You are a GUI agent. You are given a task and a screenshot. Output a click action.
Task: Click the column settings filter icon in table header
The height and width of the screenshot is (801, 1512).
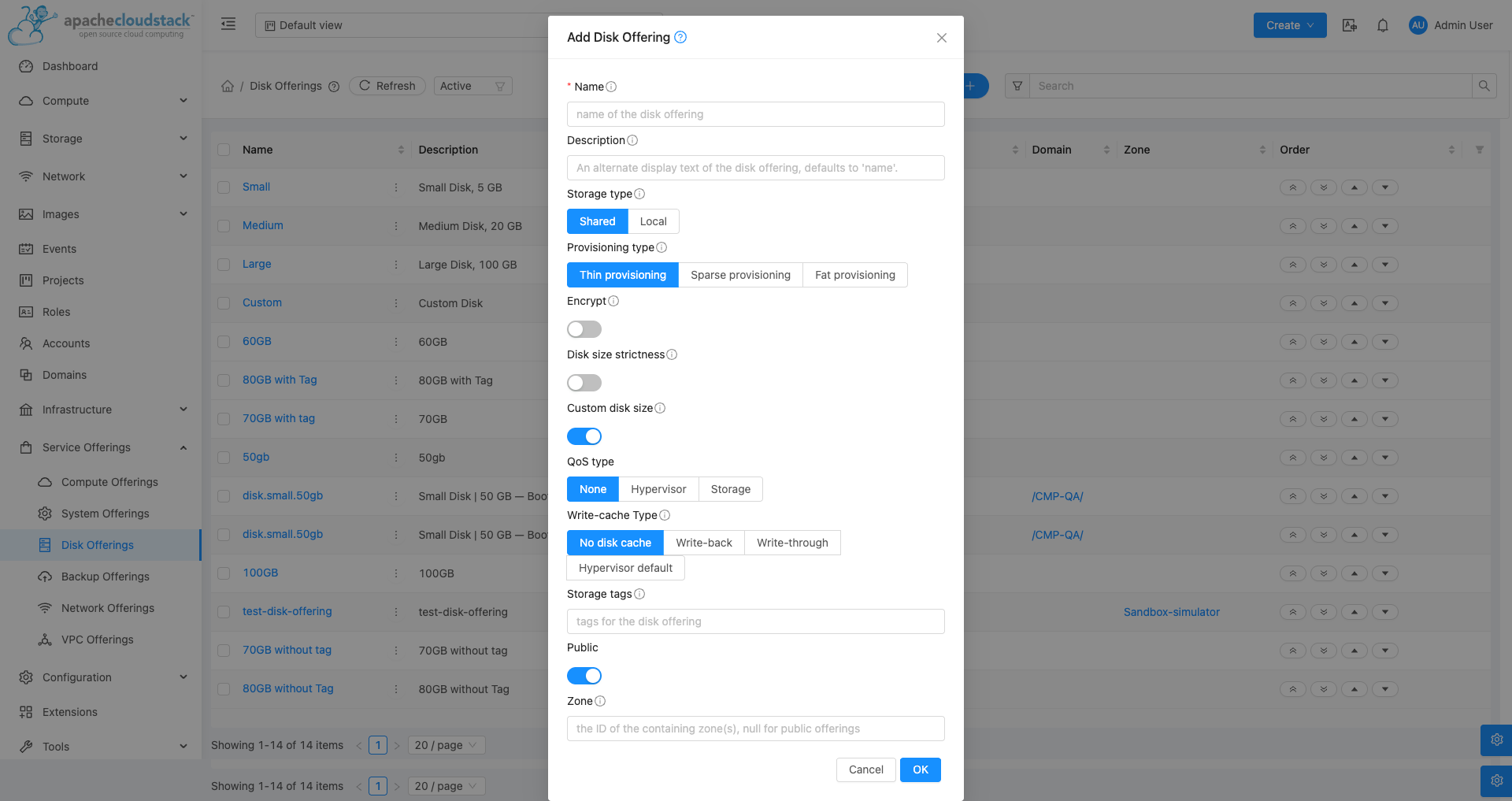1480,150
